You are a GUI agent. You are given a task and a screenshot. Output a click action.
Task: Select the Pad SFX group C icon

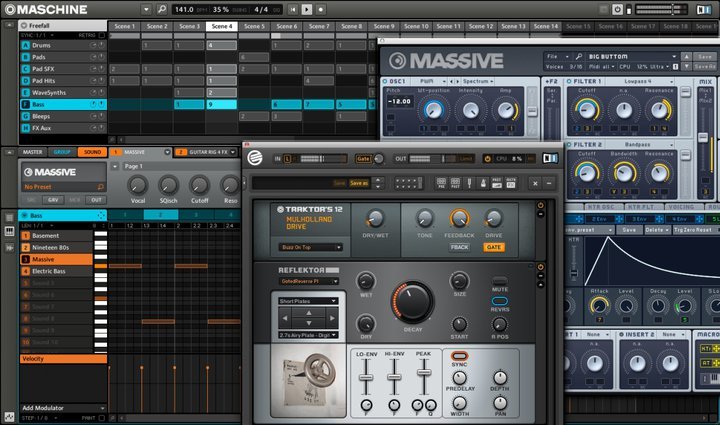tap(26, 69)
